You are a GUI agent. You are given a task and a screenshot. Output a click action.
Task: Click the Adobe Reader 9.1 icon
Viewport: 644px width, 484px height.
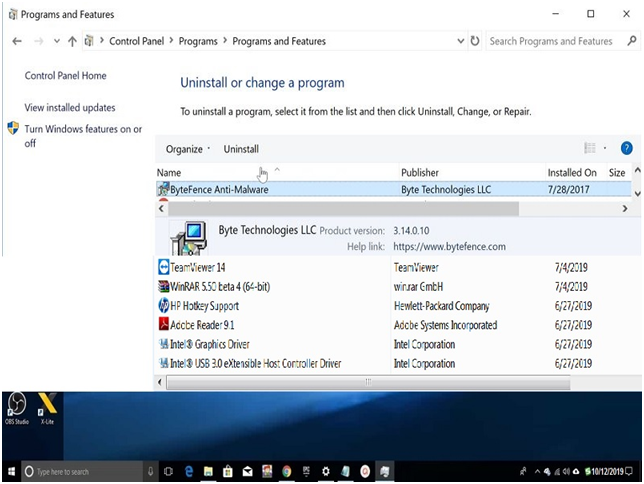(163, 324)
